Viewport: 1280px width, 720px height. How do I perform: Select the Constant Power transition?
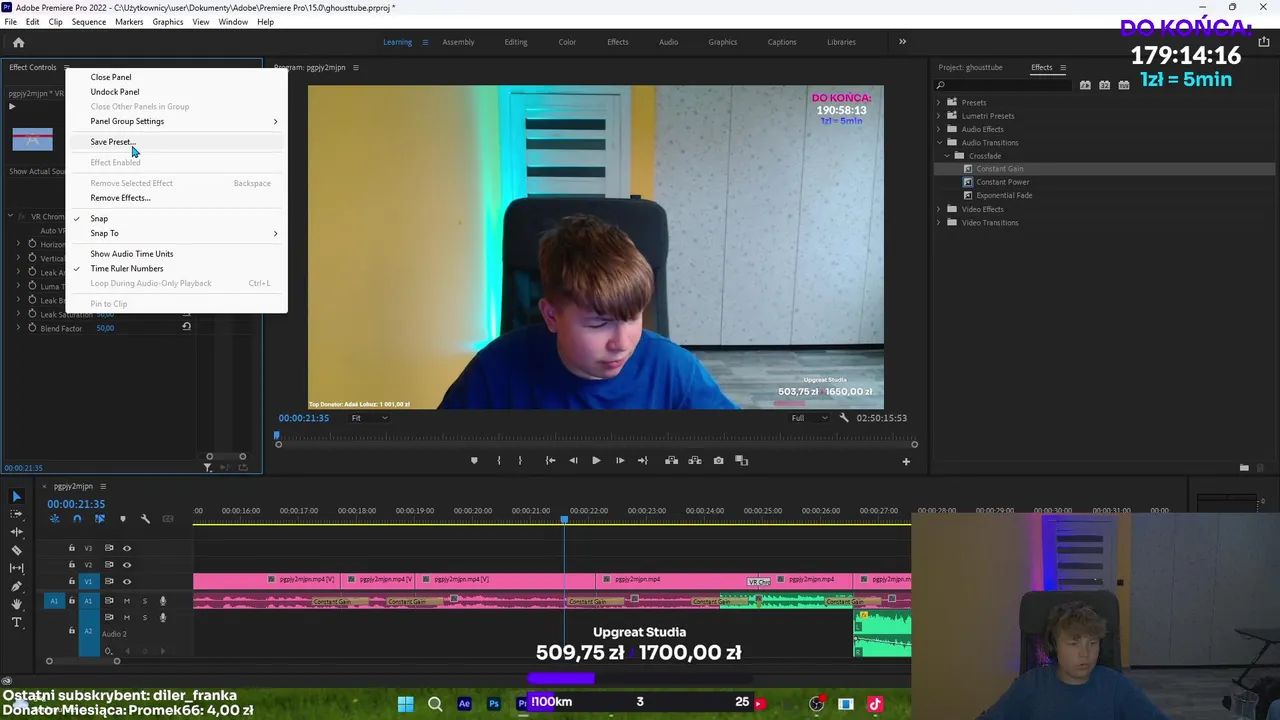coord(1003,182)
